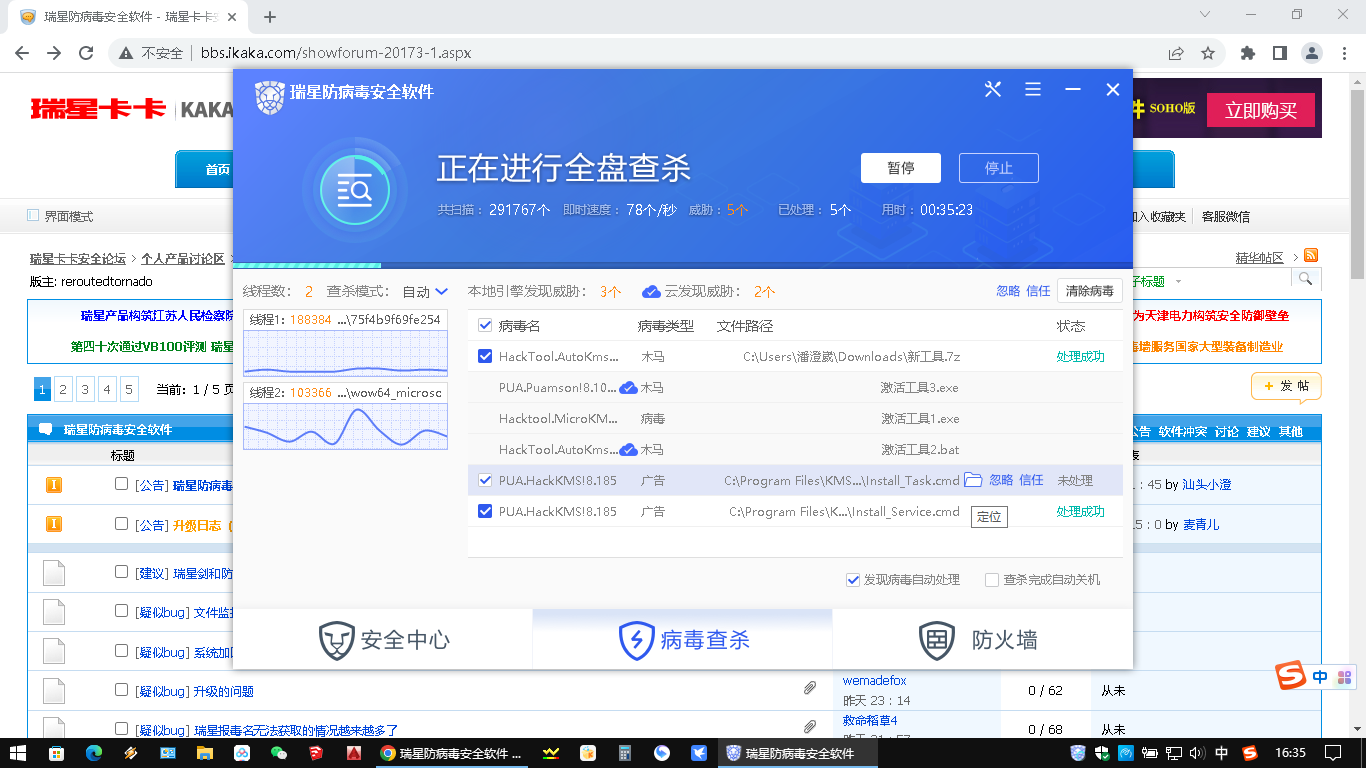The height and width of the screenshot is (768, 1366).
Task: Pause the scan with 暂停 button
Action: click(900, 168)
